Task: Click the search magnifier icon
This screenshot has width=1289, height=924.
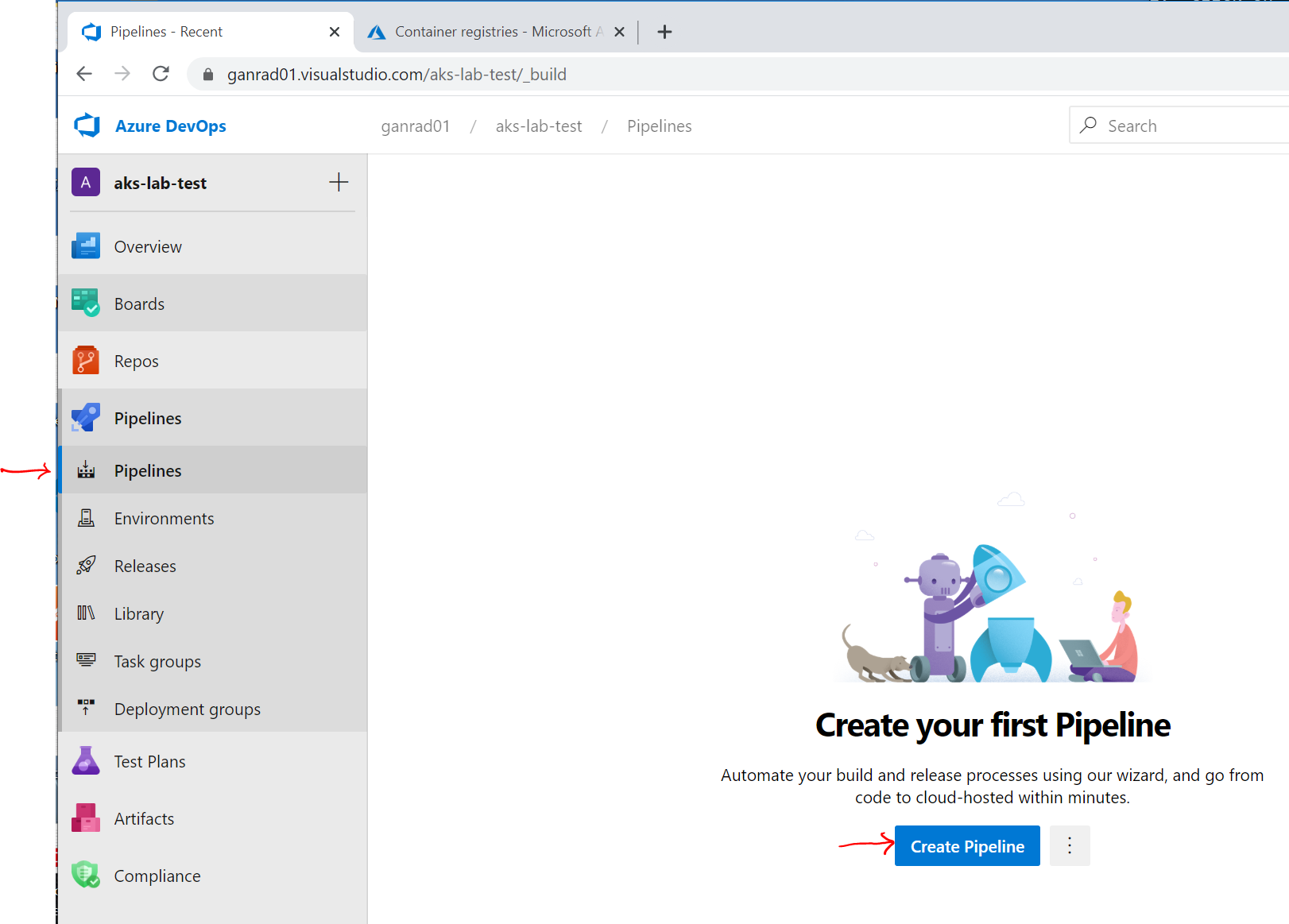Action: click(1088, 126)
